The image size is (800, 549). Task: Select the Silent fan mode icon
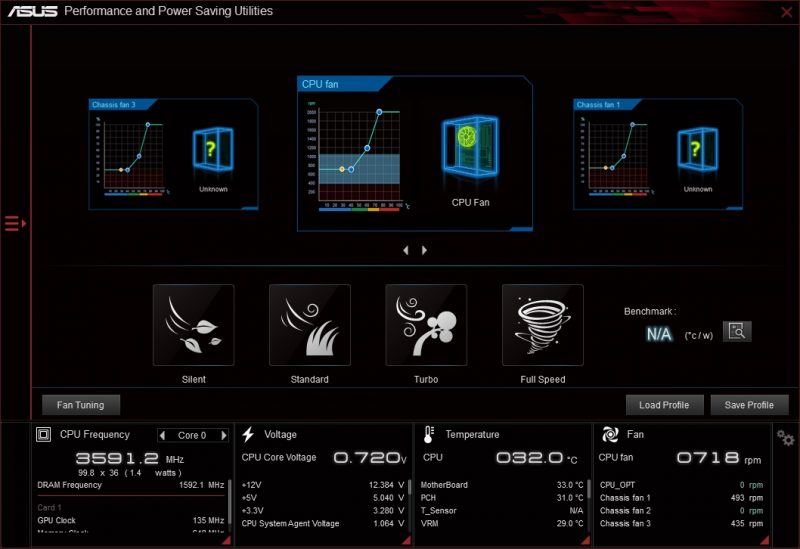193,325
